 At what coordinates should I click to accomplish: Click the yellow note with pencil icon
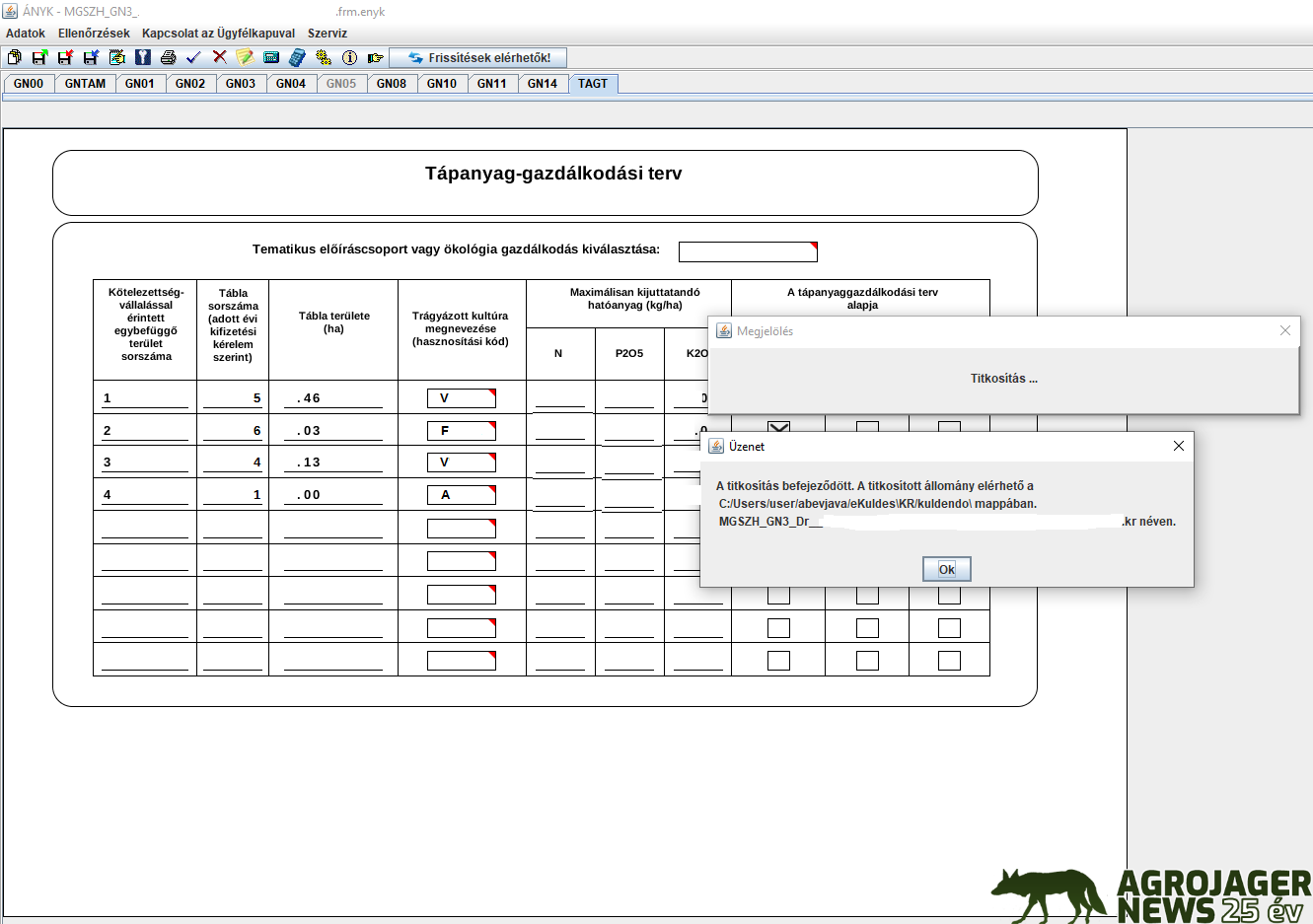(x=245, y=57)
